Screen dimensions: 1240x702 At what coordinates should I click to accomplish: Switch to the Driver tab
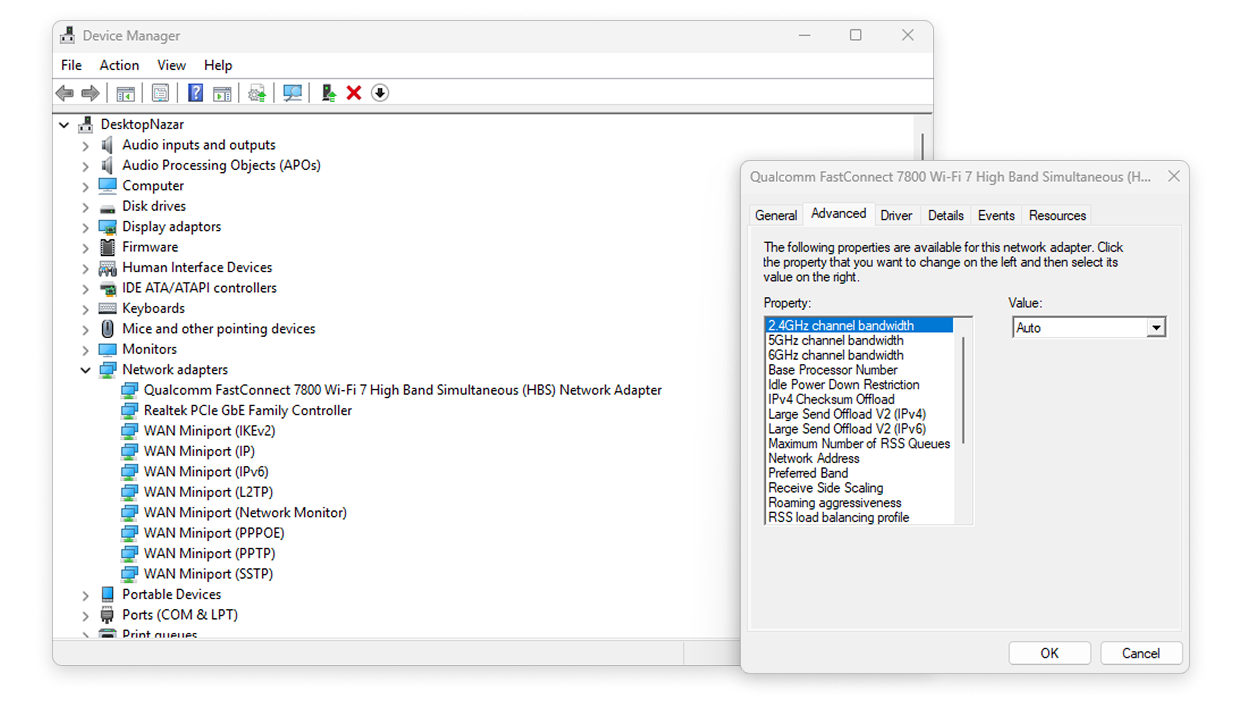click(896, 214)
